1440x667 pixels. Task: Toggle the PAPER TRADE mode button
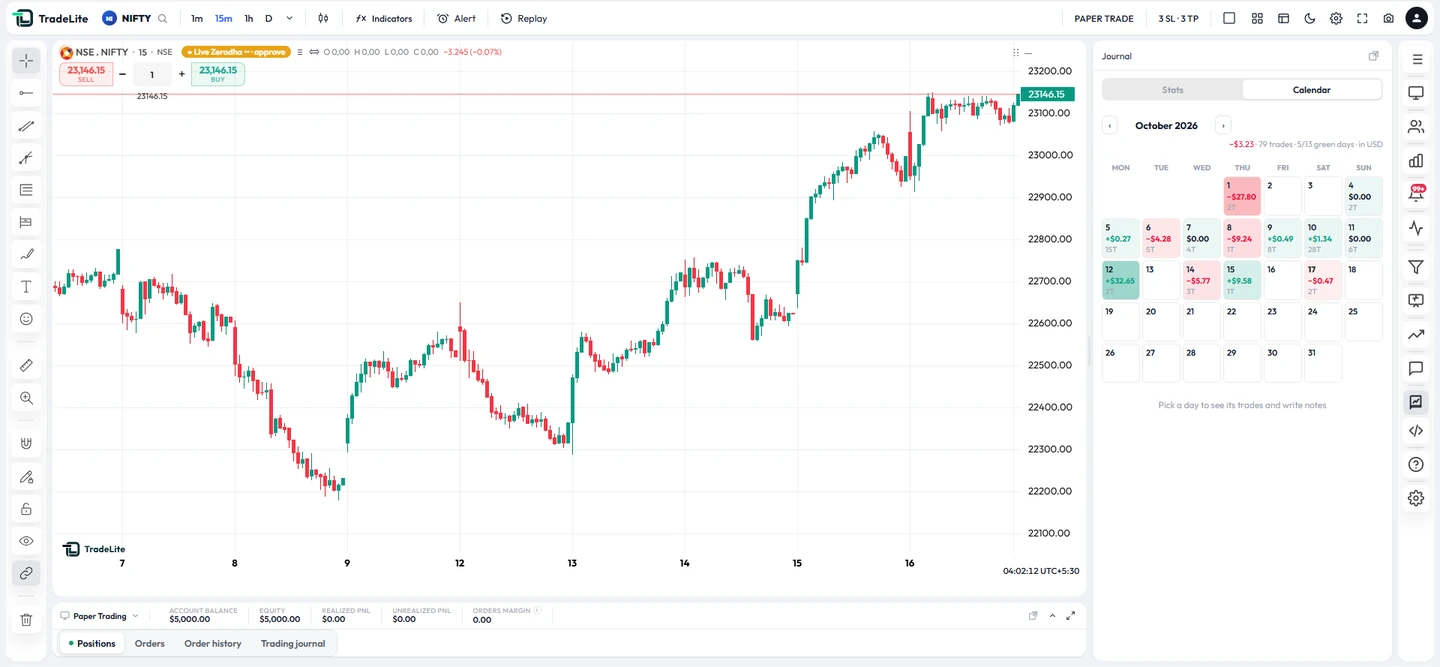click(1104, 18)
